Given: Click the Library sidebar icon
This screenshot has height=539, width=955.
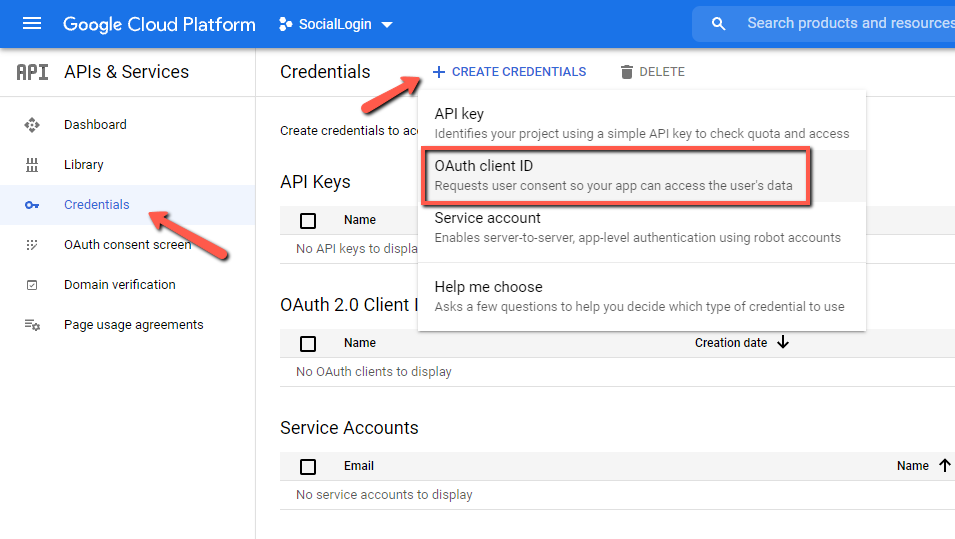Looking at the screenshot, I should pyautogui.click(x=32, y=165).
